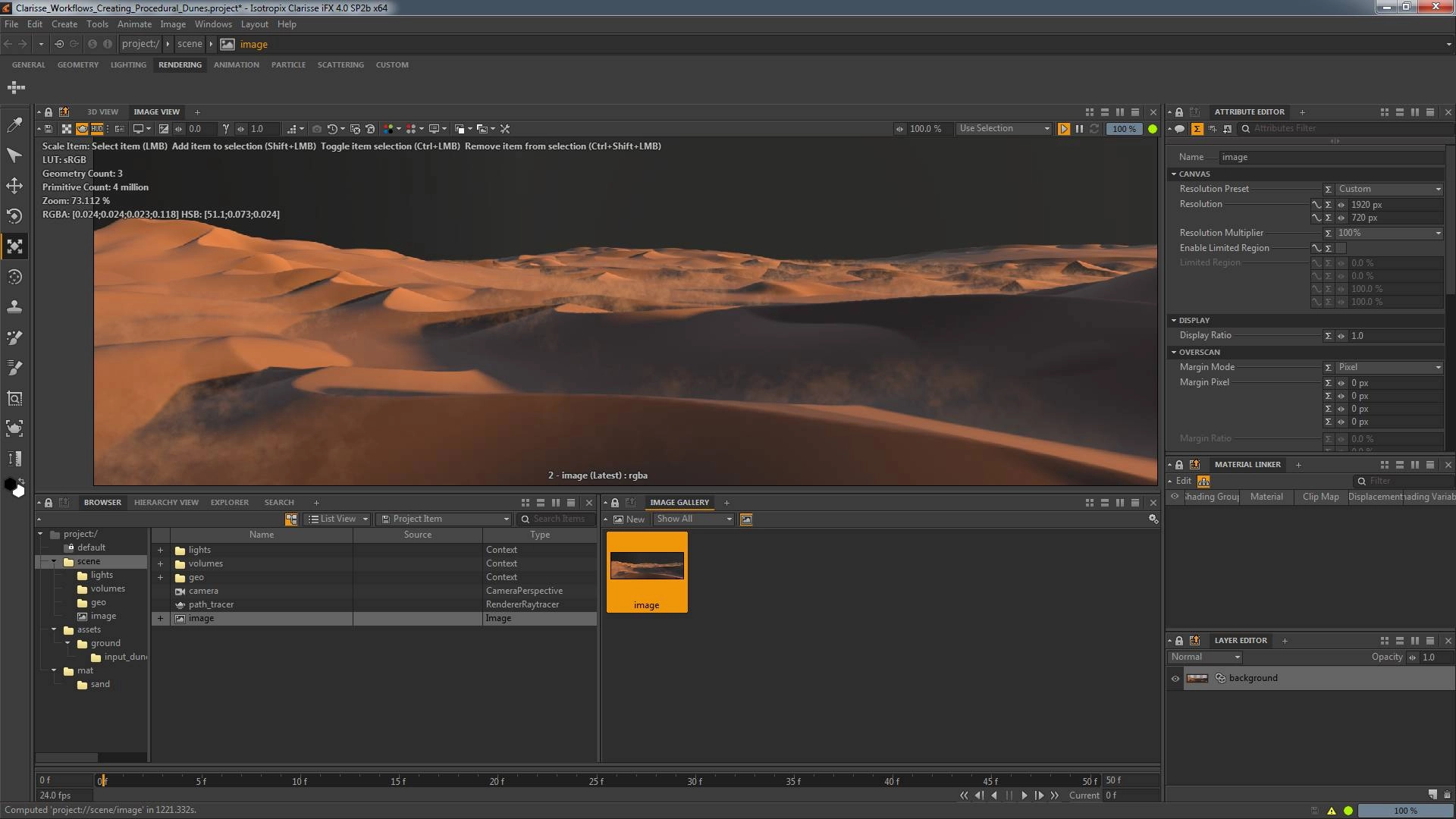Choose the Translate move tool
The width and height of the screenshot is (1456, 819).
14,186
